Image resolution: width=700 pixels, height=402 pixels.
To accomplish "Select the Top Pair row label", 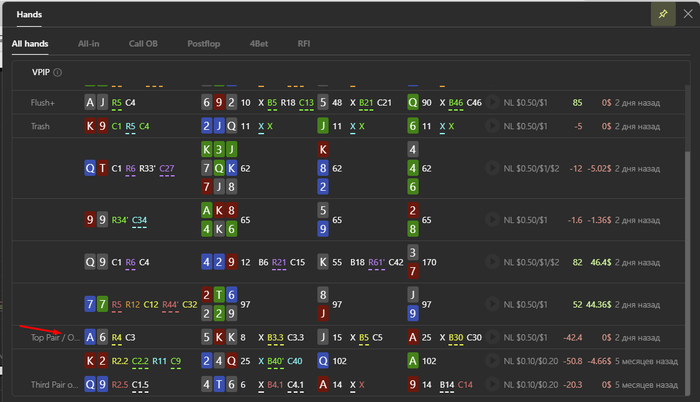I will (54, 338).
